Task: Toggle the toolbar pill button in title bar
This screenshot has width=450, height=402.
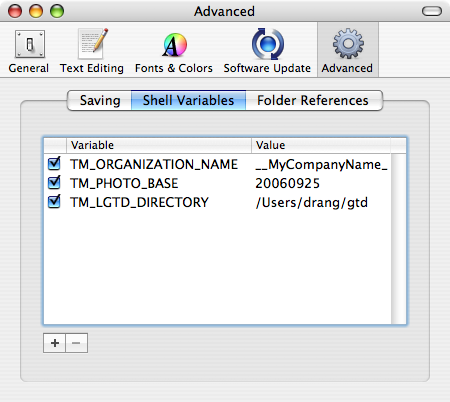Action: [432, 11]
